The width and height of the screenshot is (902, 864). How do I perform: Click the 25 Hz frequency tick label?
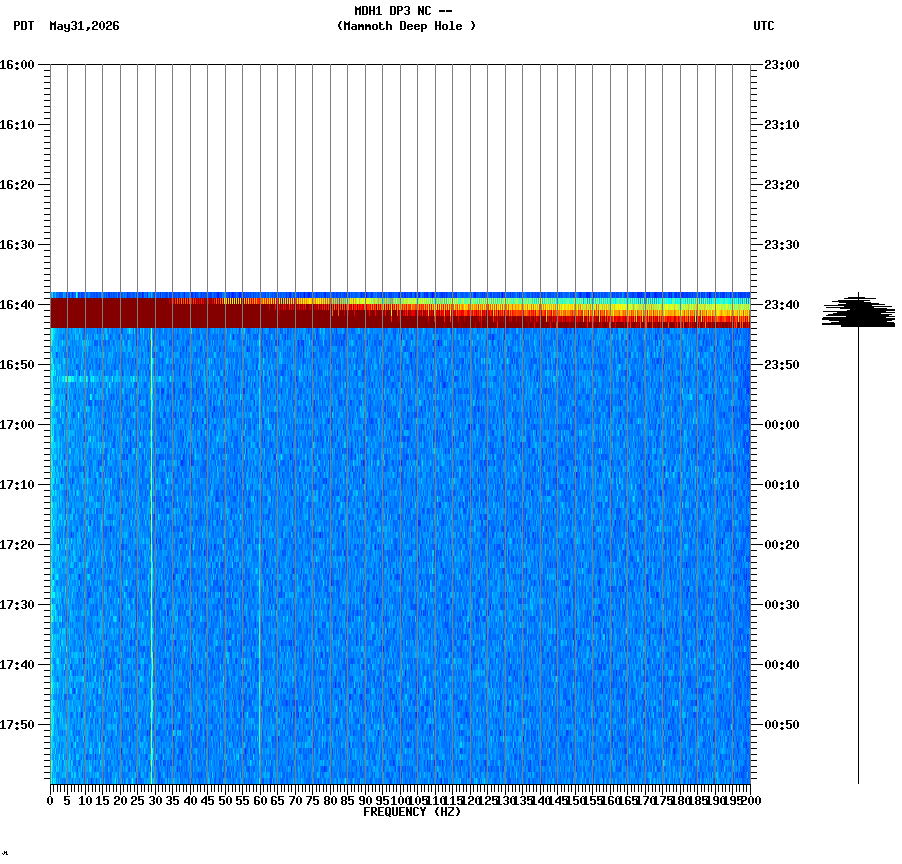[x=137, y=801]
